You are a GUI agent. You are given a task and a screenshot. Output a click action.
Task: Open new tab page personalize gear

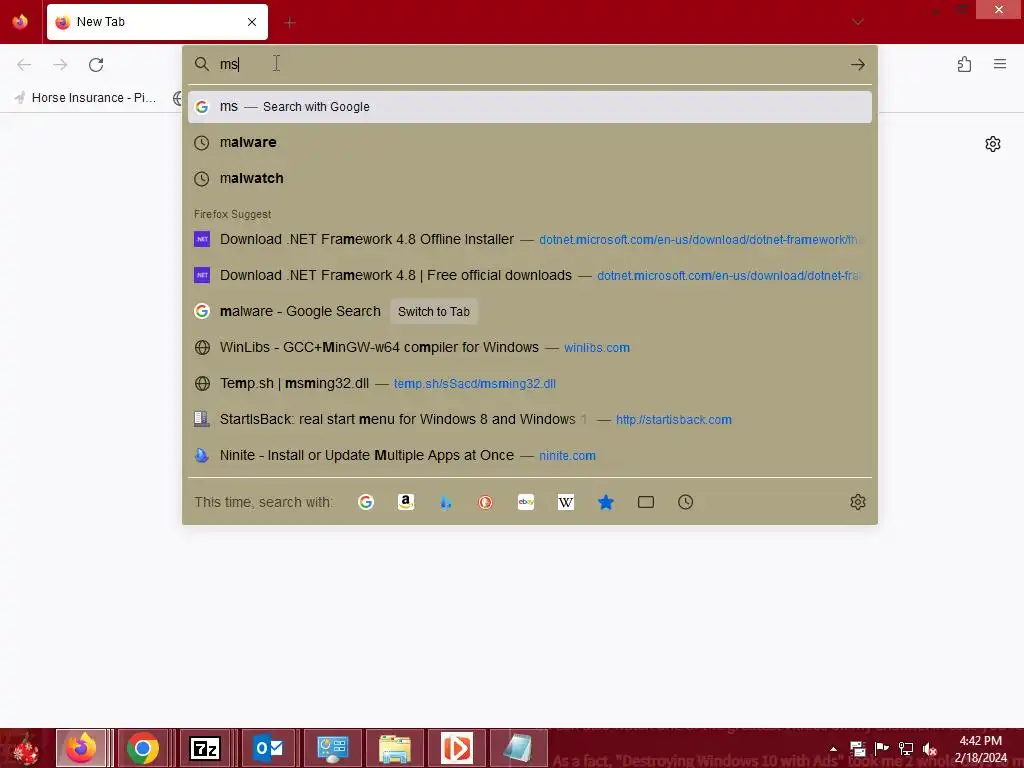tap(993, 144)
